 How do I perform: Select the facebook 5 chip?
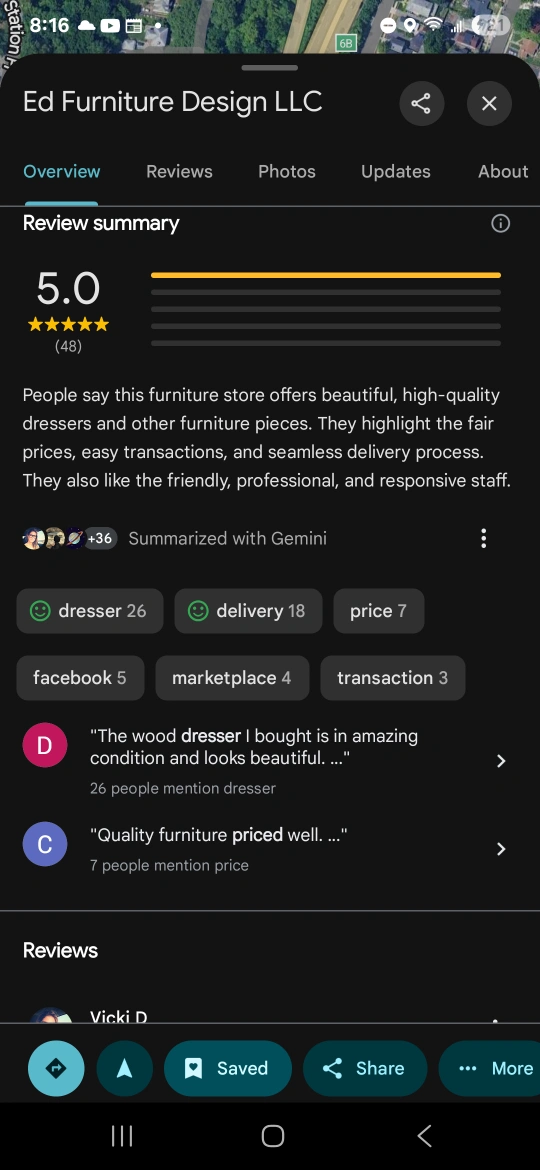pos(80,678)
